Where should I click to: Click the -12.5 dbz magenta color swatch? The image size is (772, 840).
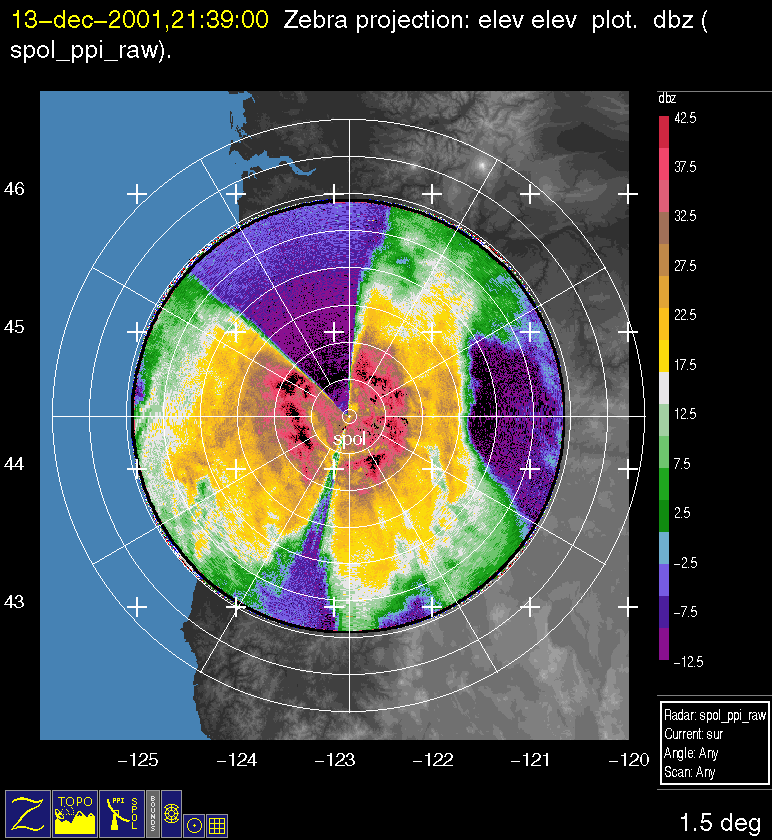pyautogui.click(x=664, y=648)
